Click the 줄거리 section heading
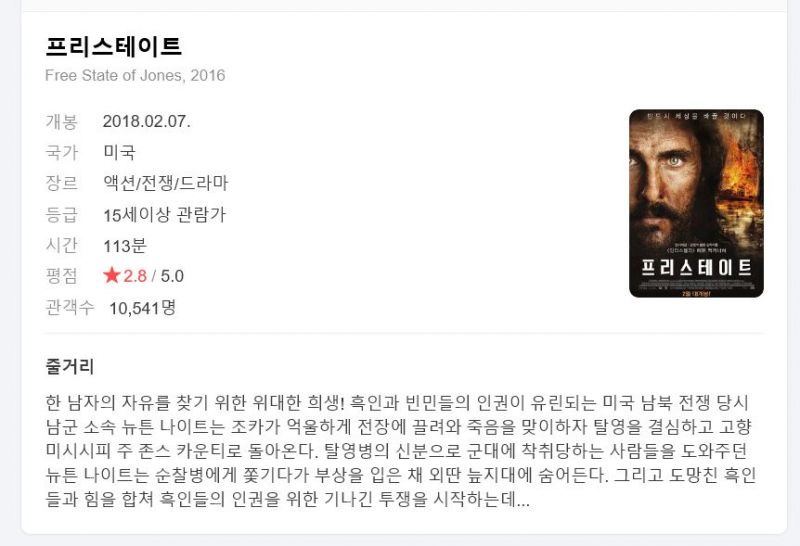800x546 pixels. (x=70, y=366)
